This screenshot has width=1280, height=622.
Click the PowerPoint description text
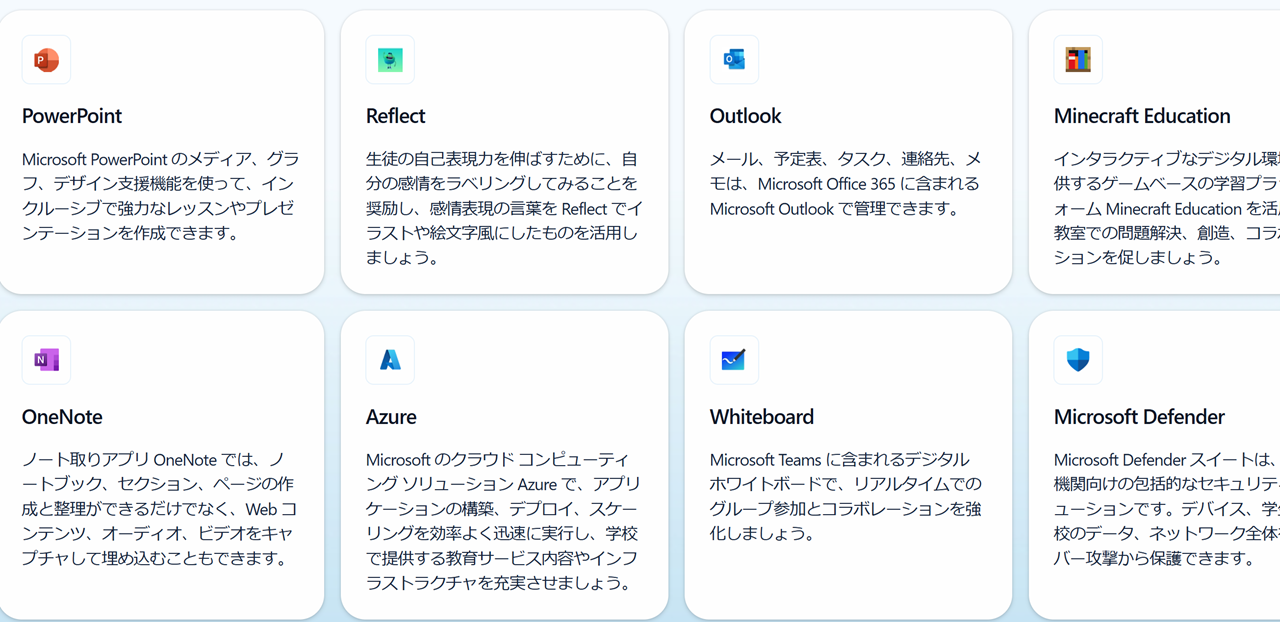tap(161, 196)
